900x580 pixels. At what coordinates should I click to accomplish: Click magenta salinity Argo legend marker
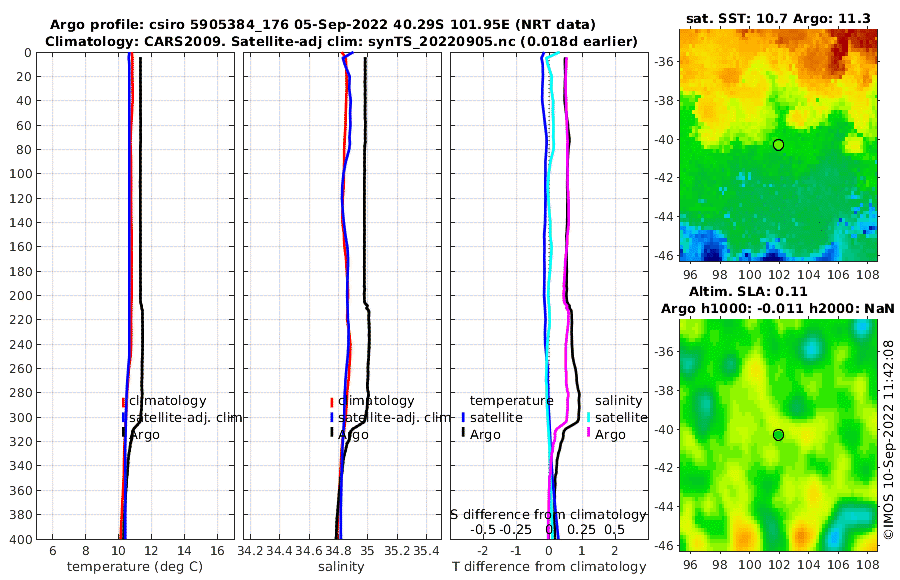tap(588, 432)
